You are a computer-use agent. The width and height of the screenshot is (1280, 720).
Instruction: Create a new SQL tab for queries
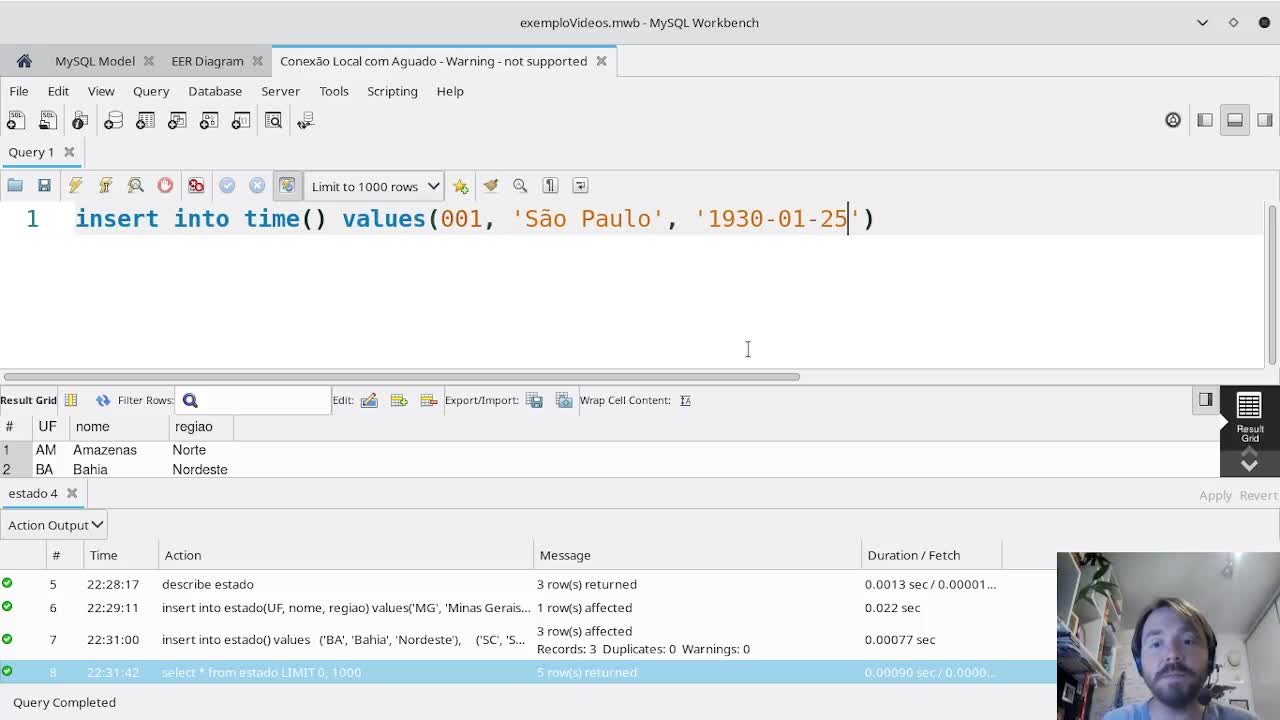click(16, 120)
